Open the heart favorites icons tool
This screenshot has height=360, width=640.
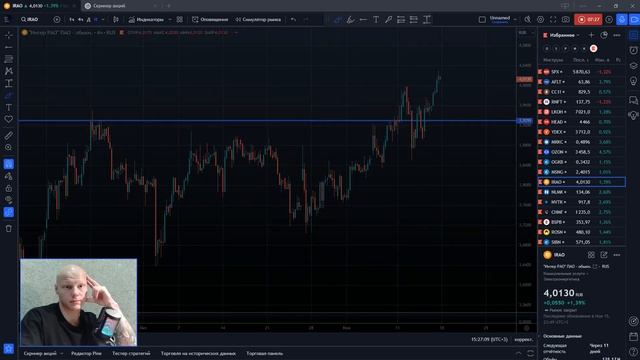[x=9, y=119]
